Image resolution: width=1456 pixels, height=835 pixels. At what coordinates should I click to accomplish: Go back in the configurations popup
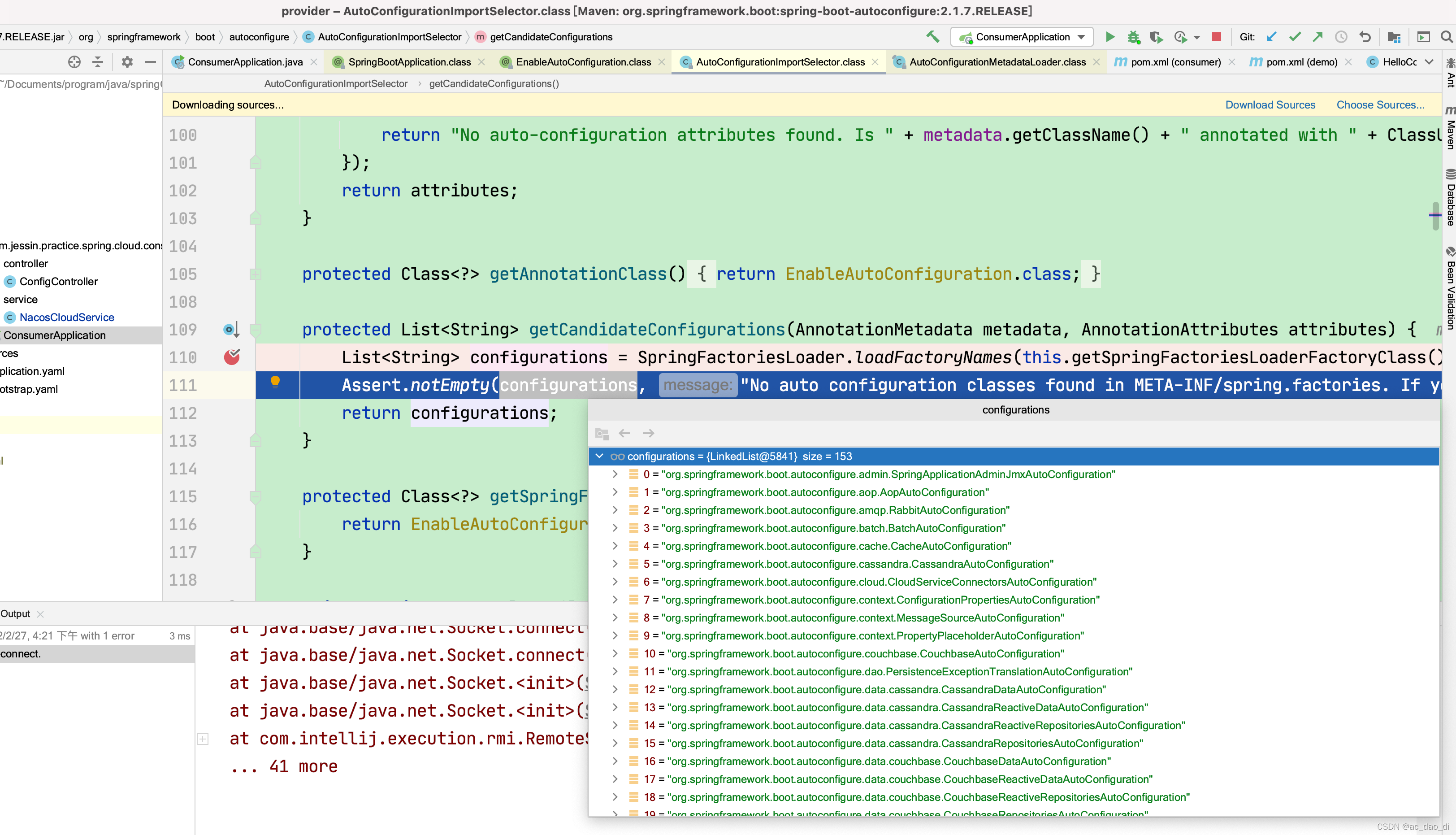coord(625,433)
